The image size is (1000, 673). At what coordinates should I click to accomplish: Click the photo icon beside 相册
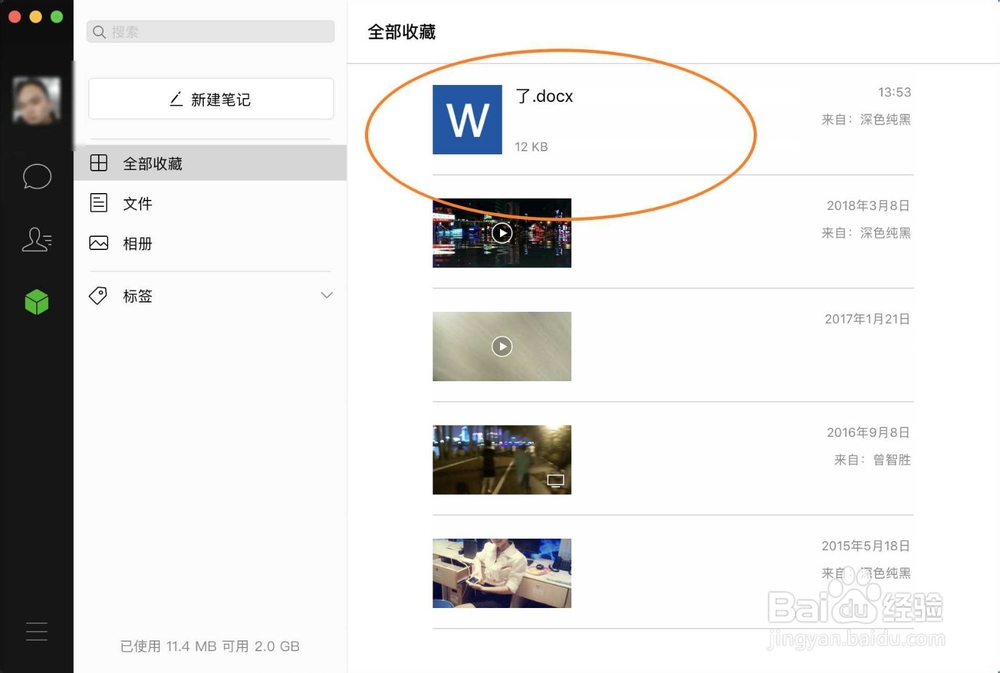click(100, 242)
